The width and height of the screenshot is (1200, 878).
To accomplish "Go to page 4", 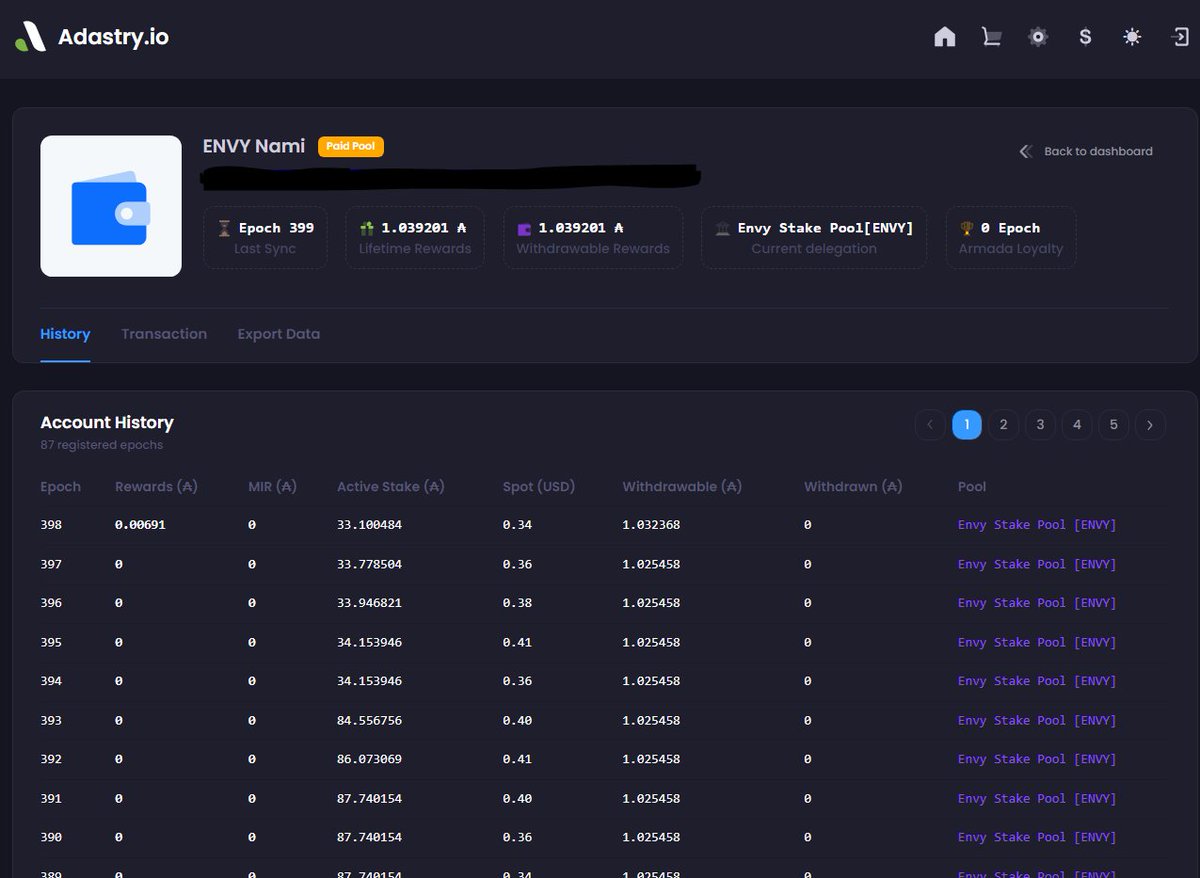I will (x=1077, y=425).
